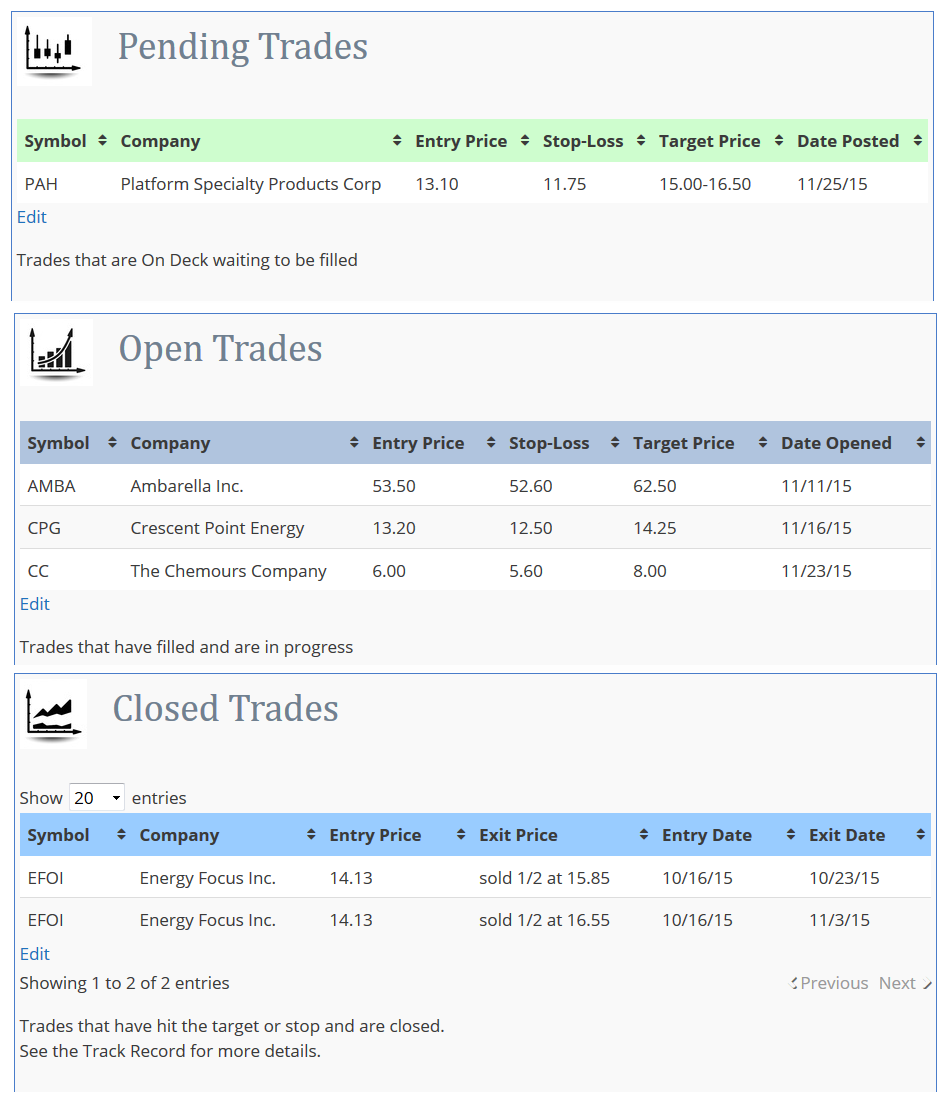The image size is (947, 1095).
Task: Click the Exit Date sort icon in Closed Trades
Action: 919,834
